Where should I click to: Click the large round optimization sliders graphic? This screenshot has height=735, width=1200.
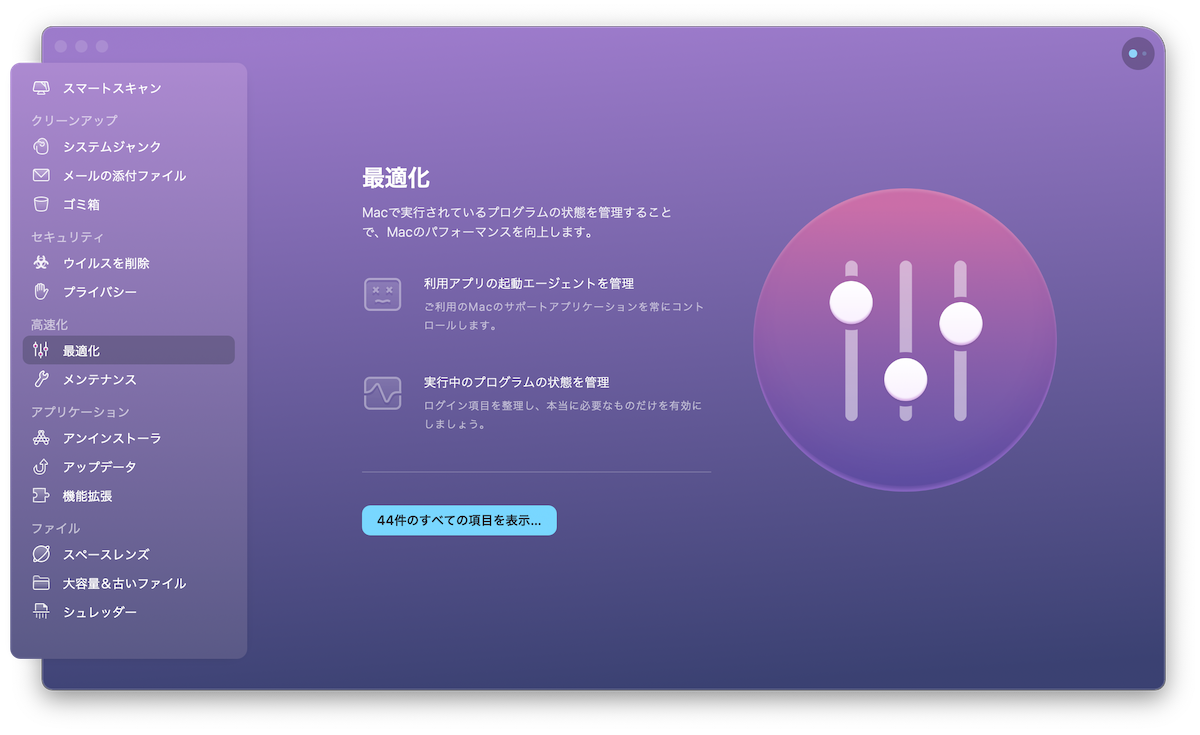[905, 340]
